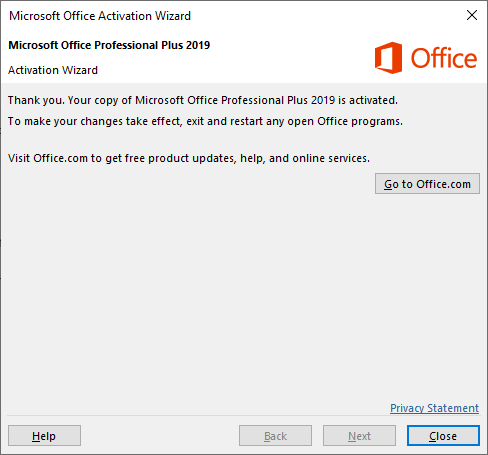This screenshot has height=455, width=488.
Task: Dismiss the wizard with the Close button
Action: 443,436
